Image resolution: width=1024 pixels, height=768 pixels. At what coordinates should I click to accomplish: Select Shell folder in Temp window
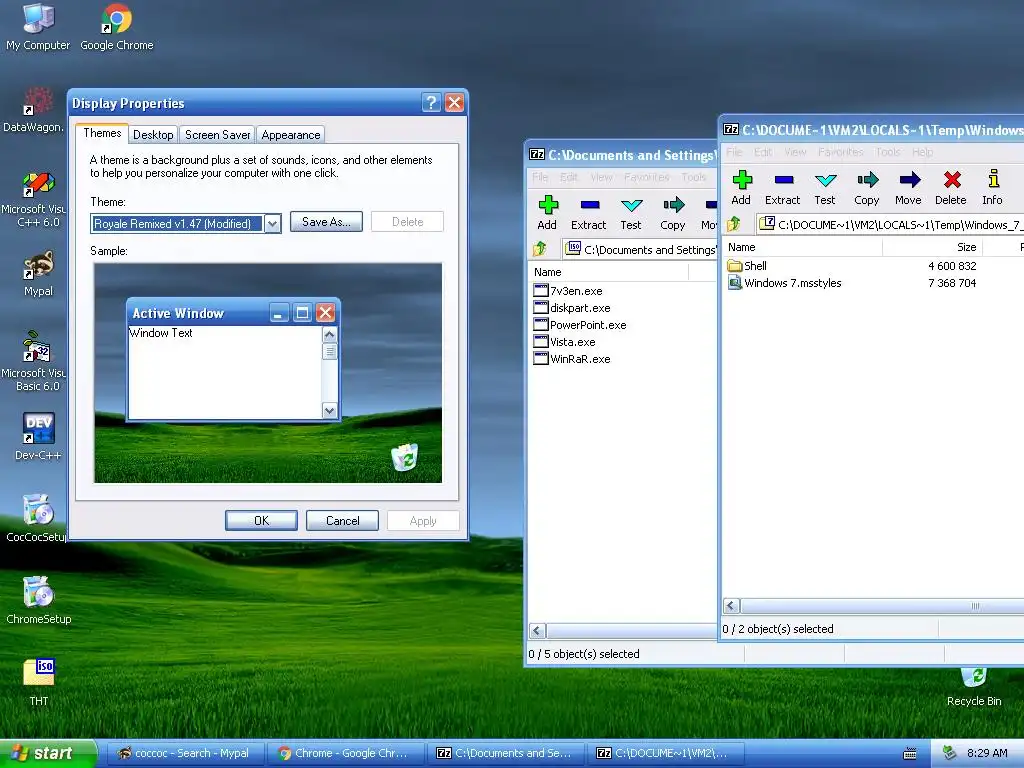[x=747, y=266]
